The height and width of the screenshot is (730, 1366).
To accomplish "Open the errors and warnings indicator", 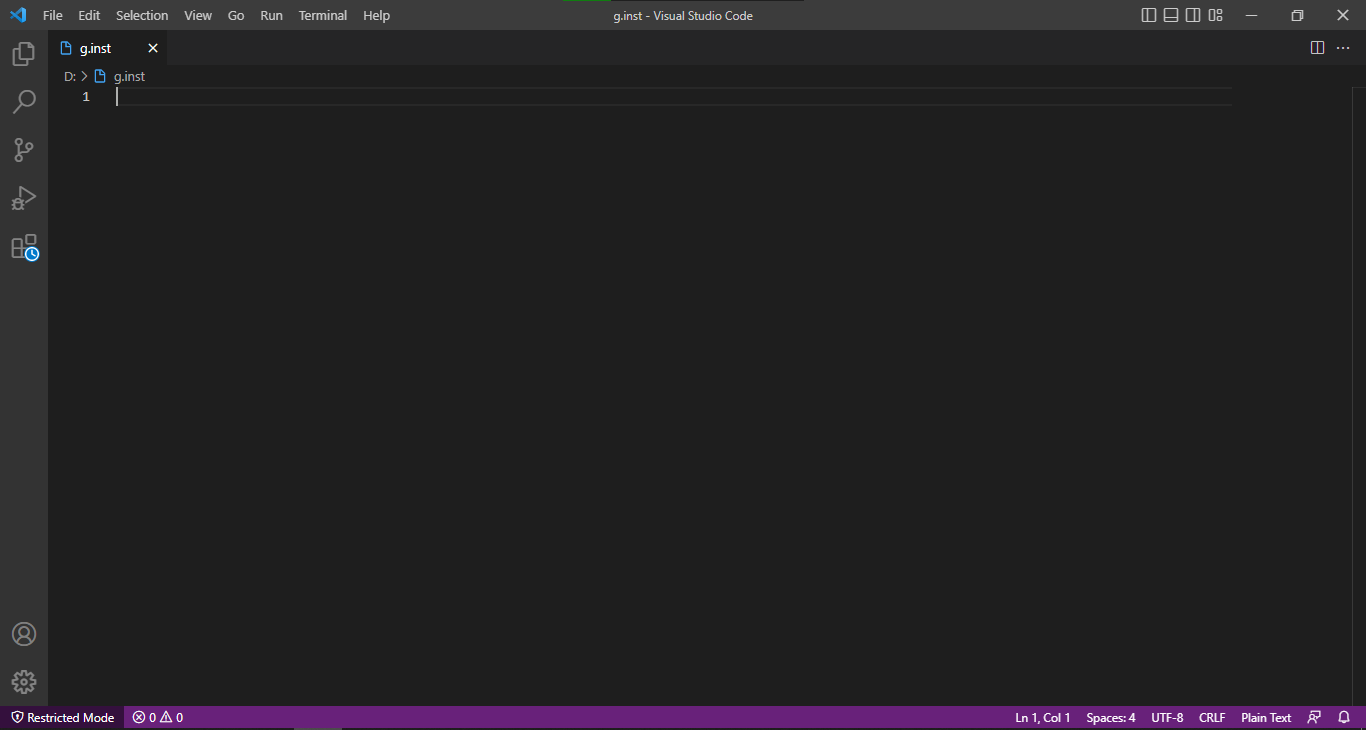I will pos(156,717).
